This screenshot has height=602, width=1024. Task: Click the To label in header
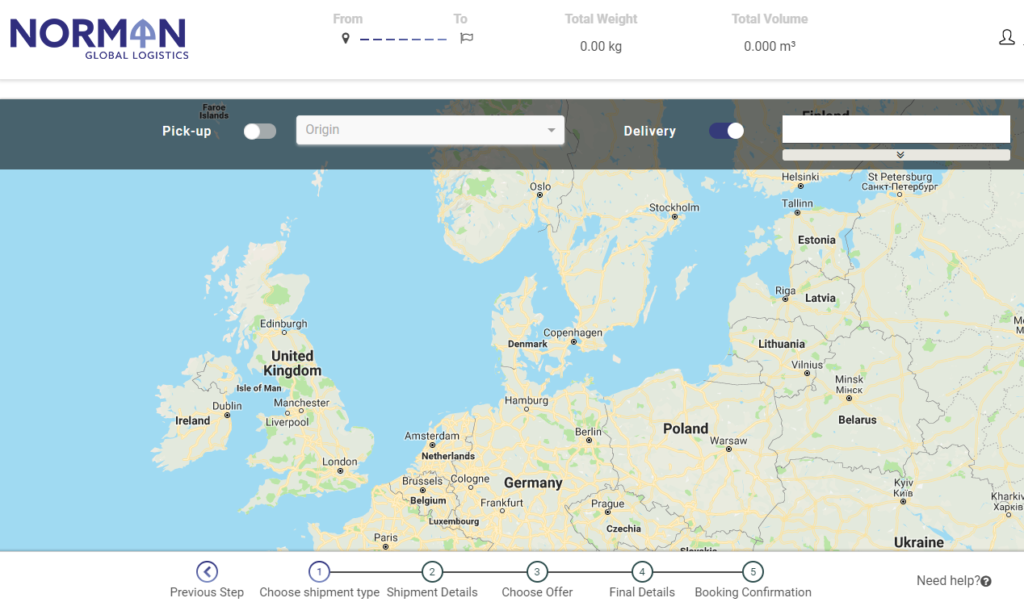point(460,19)
